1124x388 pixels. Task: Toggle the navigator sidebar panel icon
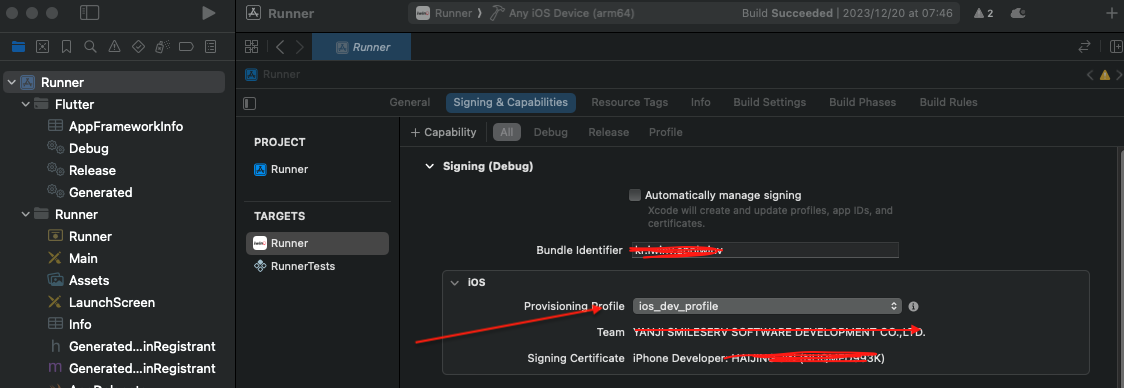pos(90,13)
